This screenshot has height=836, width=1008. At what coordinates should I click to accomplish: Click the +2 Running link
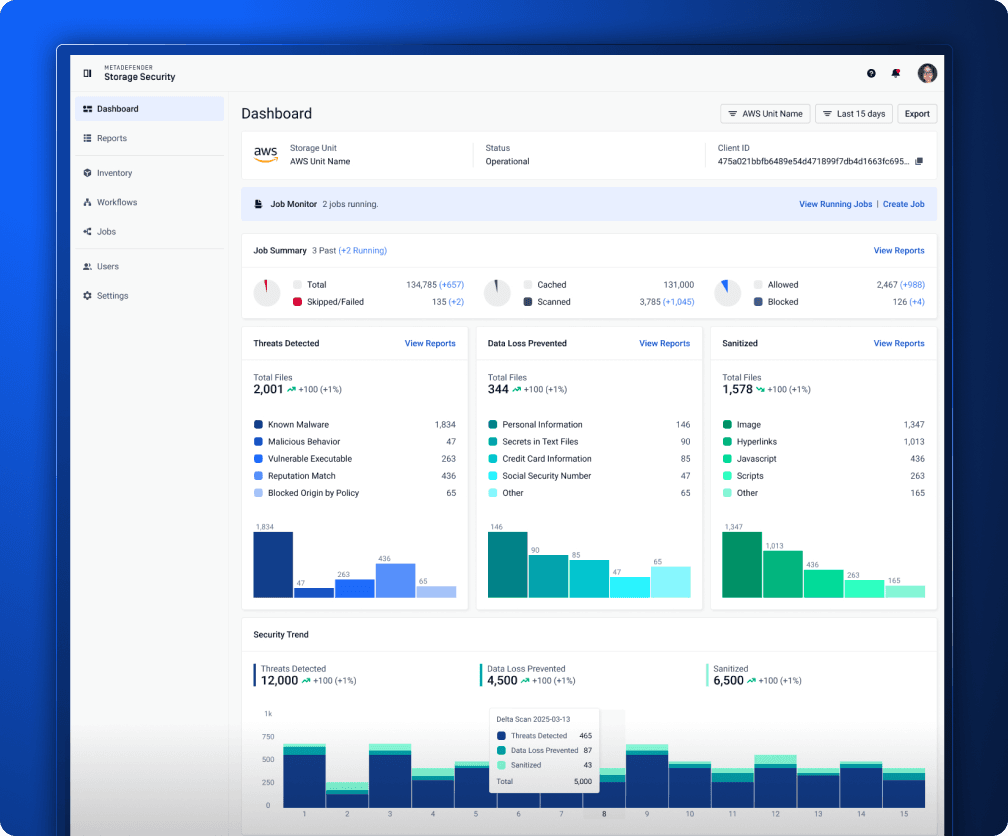pos(363,251)
